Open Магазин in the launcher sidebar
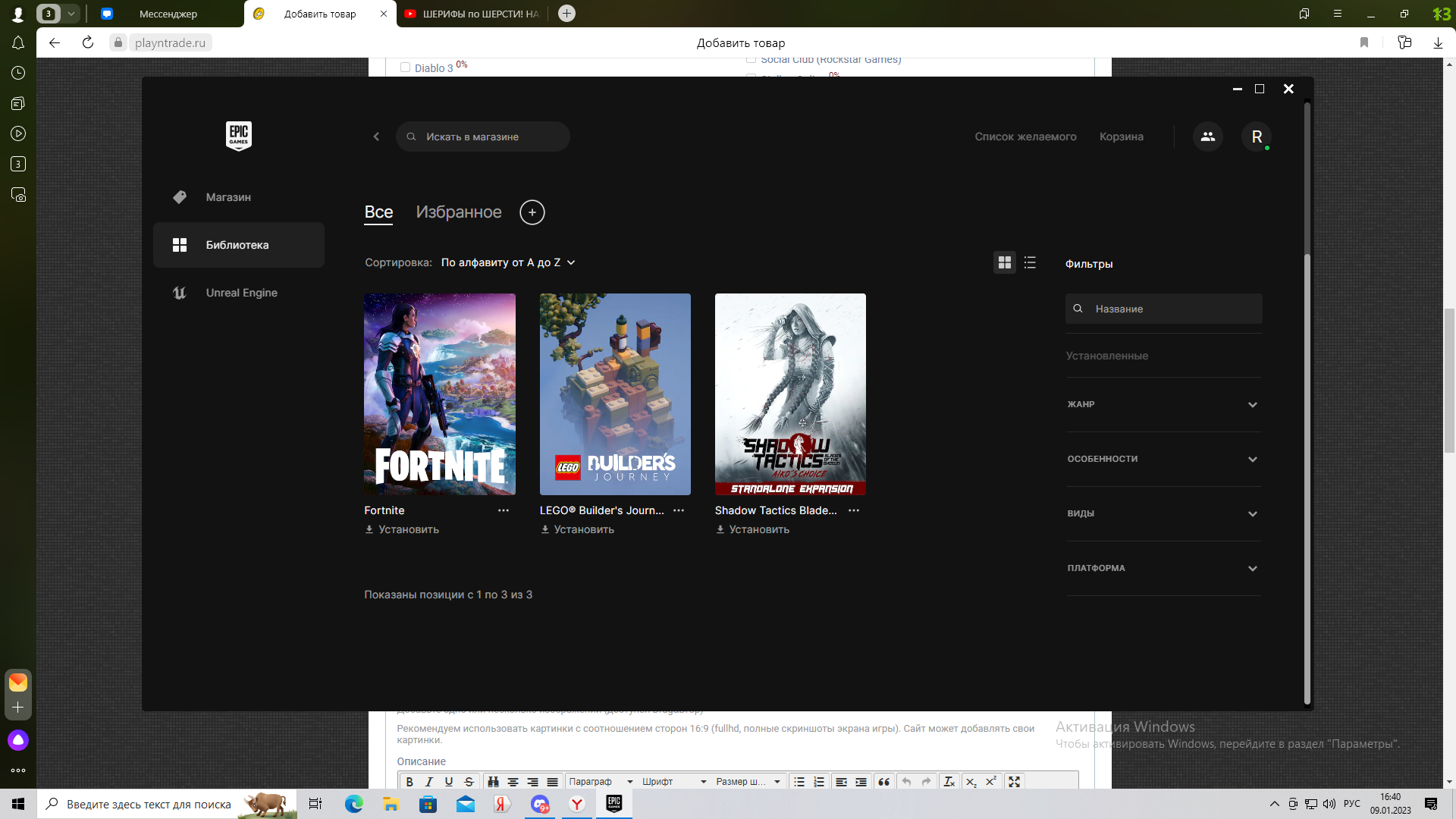Screen dimensions: 1456x819 pyautogui.click(x=239, y=197)
